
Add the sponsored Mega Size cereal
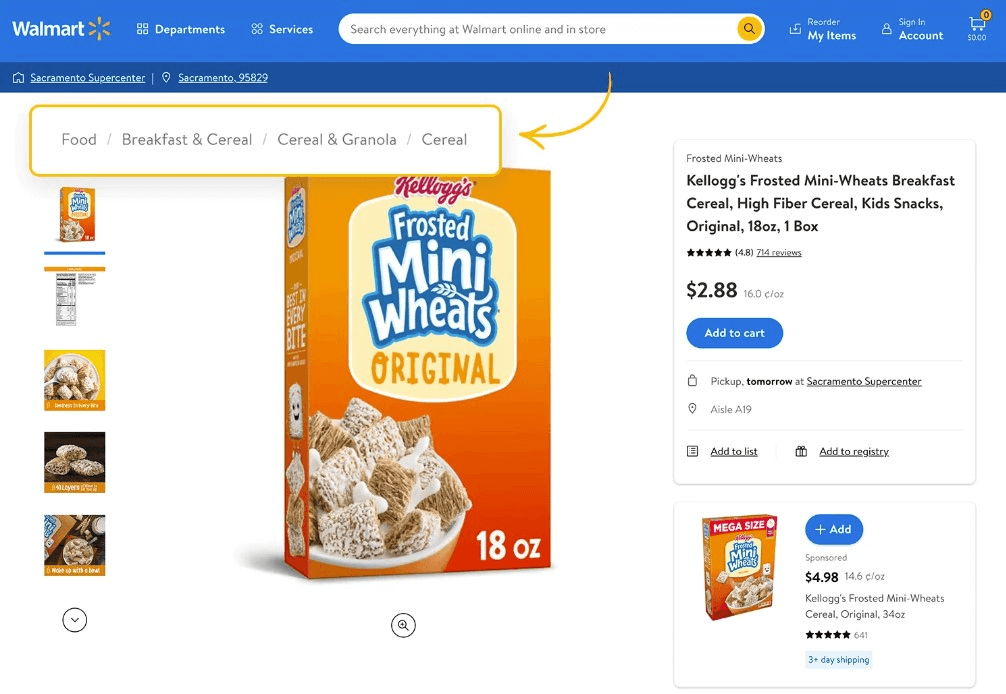click(x=833, y=529)
